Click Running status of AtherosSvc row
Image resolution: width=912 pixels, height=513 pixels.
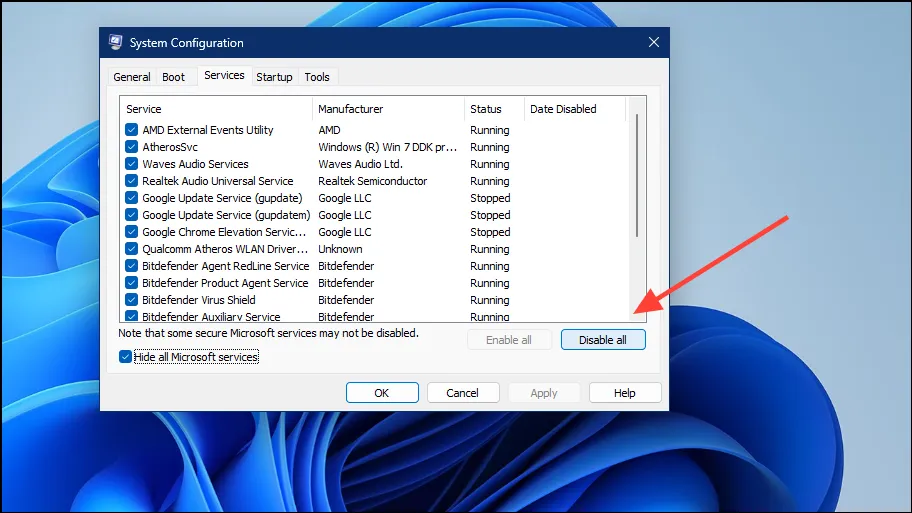(490, 147)
